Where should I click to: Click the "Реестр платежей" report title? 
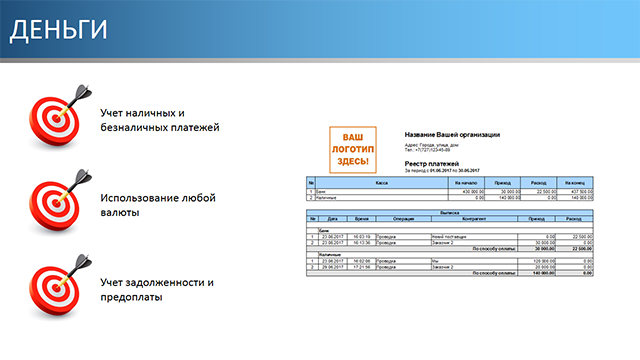pyautogui.click(x=432, y=164)
